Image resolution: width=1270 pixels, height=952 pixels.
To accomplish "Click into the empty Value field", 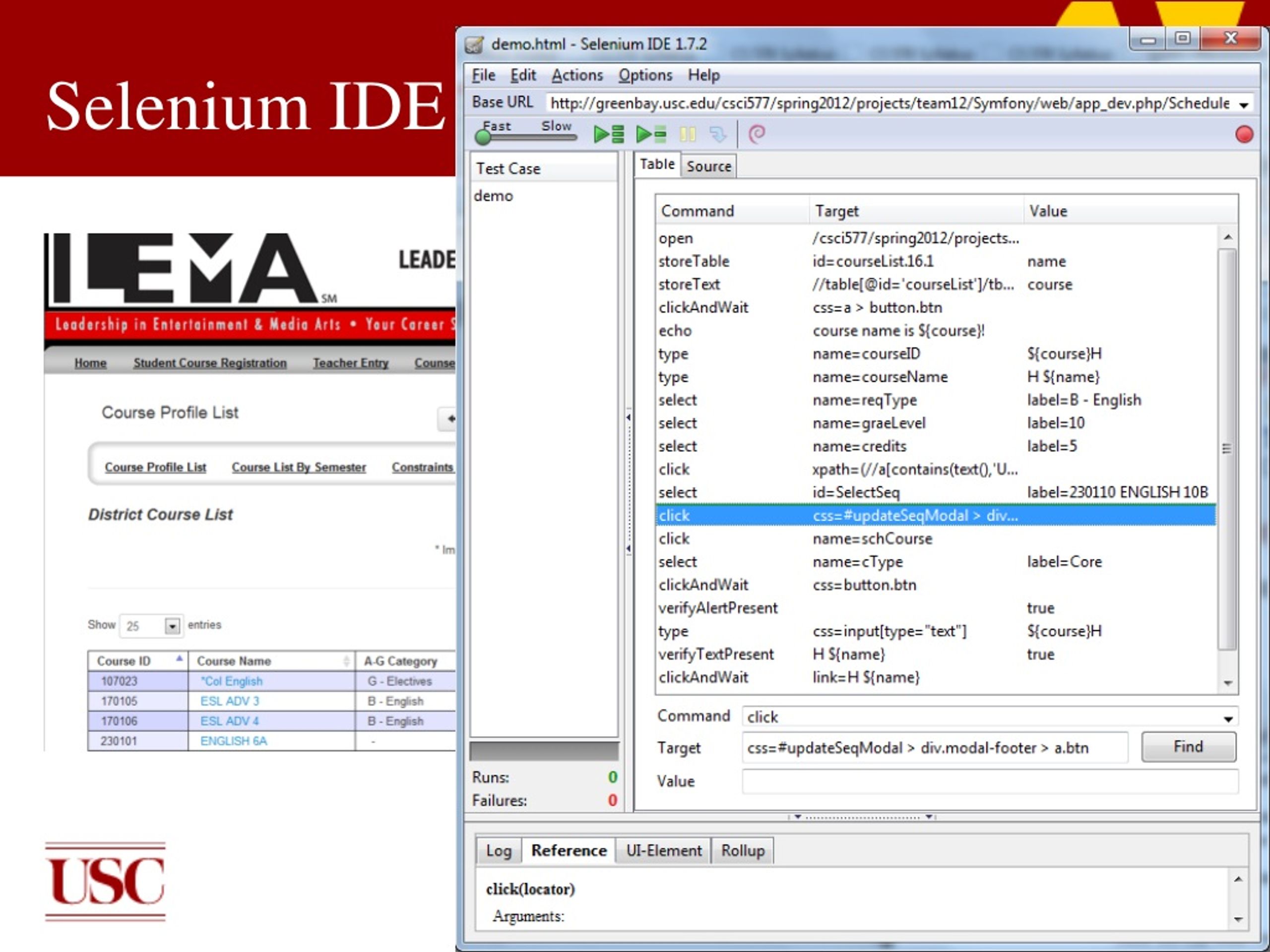I will pos(990,781).
